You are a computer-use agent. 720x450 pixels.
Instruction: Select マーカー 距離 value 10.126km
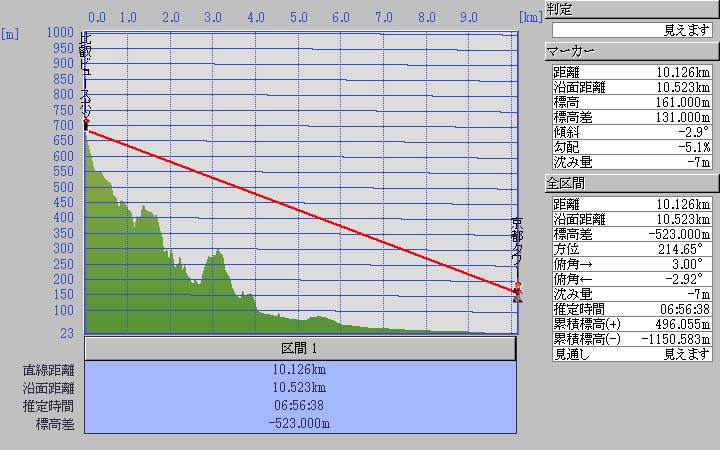tap(683, 73)
